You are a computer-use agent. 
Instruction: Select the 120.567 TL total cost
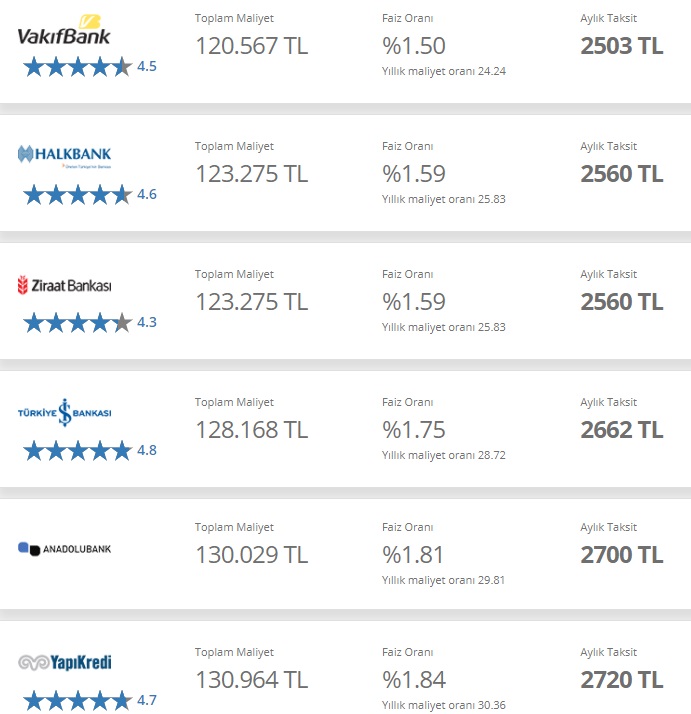point(251,46)
